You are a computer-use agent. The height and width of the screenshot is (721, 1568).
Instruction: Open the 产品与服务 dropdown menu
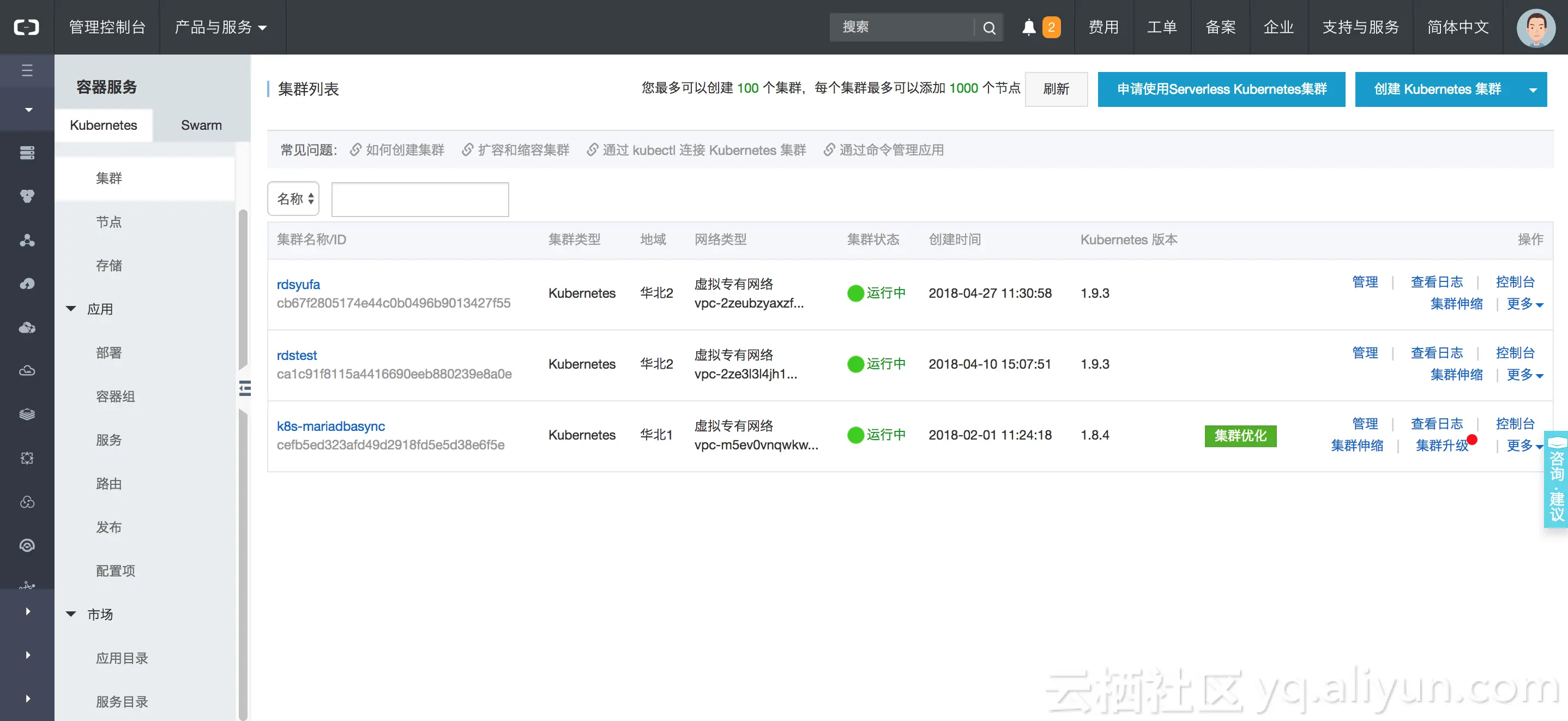coord(221,27)
